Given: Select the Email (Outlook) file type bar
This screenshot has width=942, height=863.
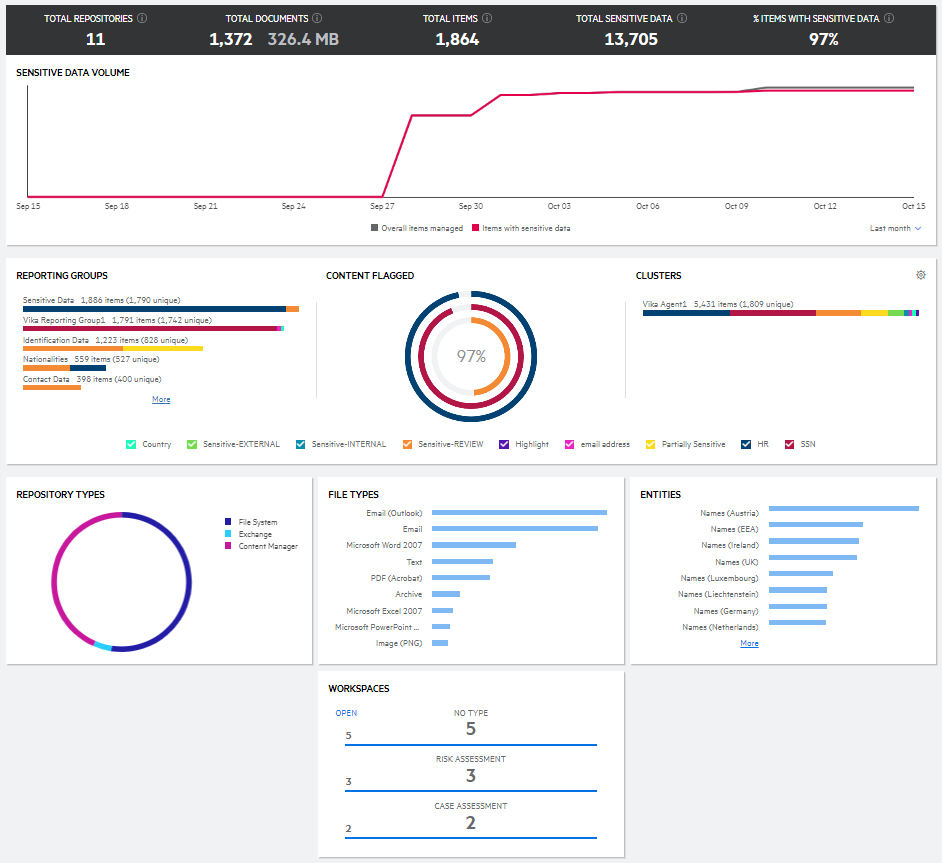Looking at the screenshot, I should (519, 513).
